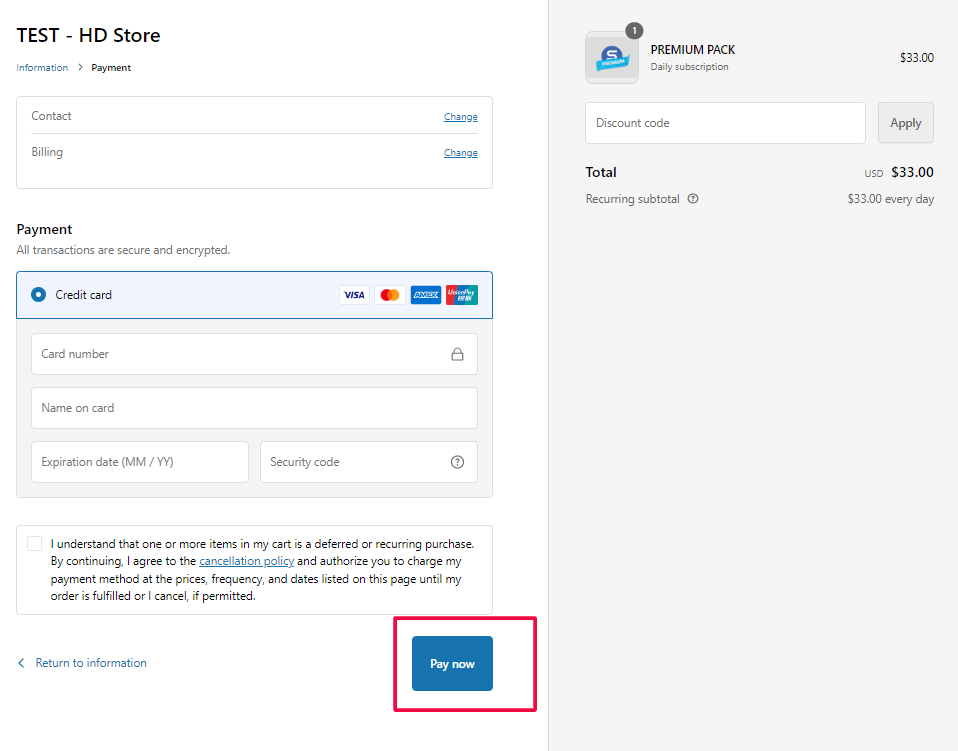Change the Contact details
Screen dimensions: 958x751
(x=460, y=117)
